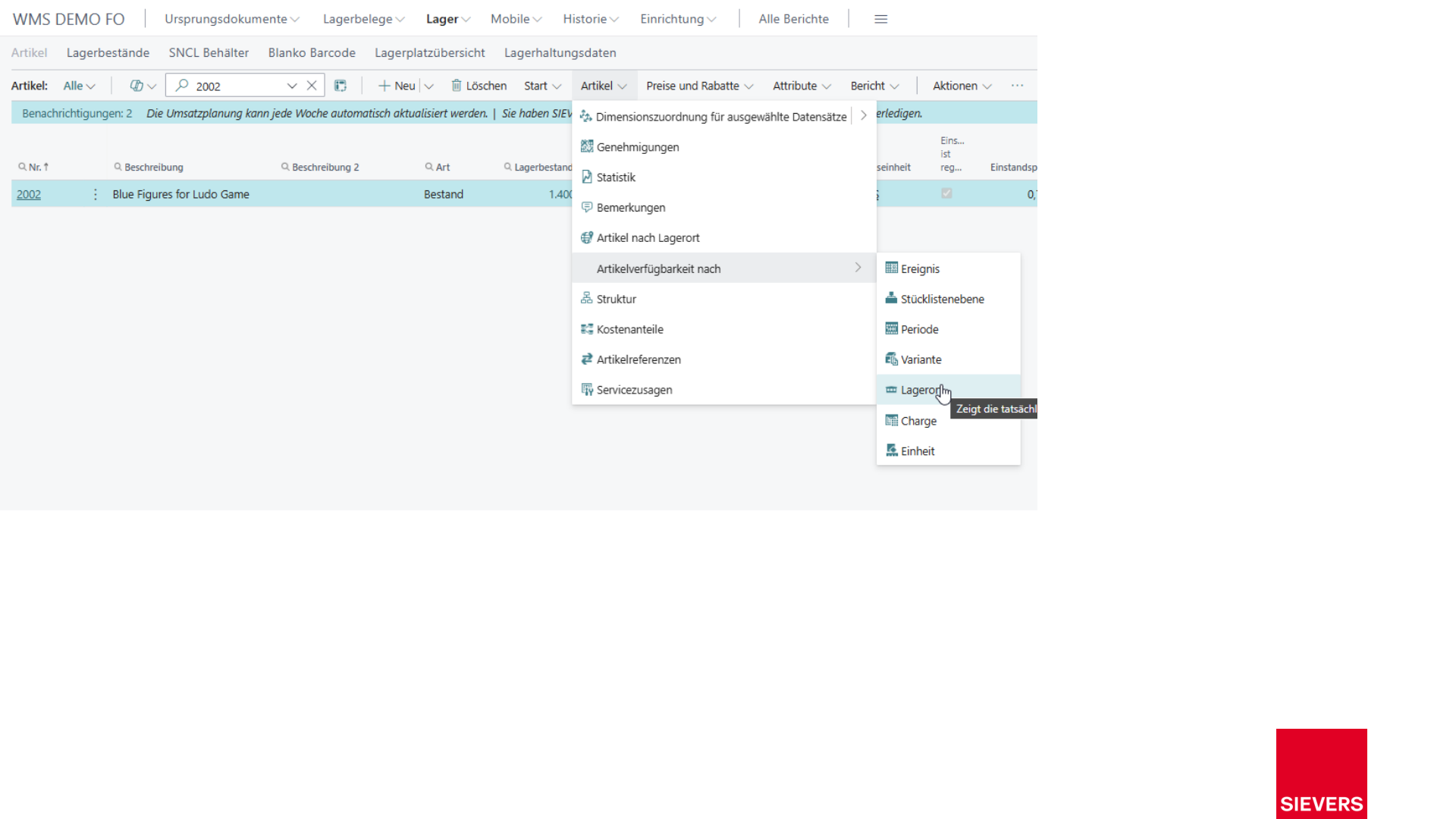Open row options for item 2002
The height and width of the screenshot is (819, 1456).
[96, 194]
